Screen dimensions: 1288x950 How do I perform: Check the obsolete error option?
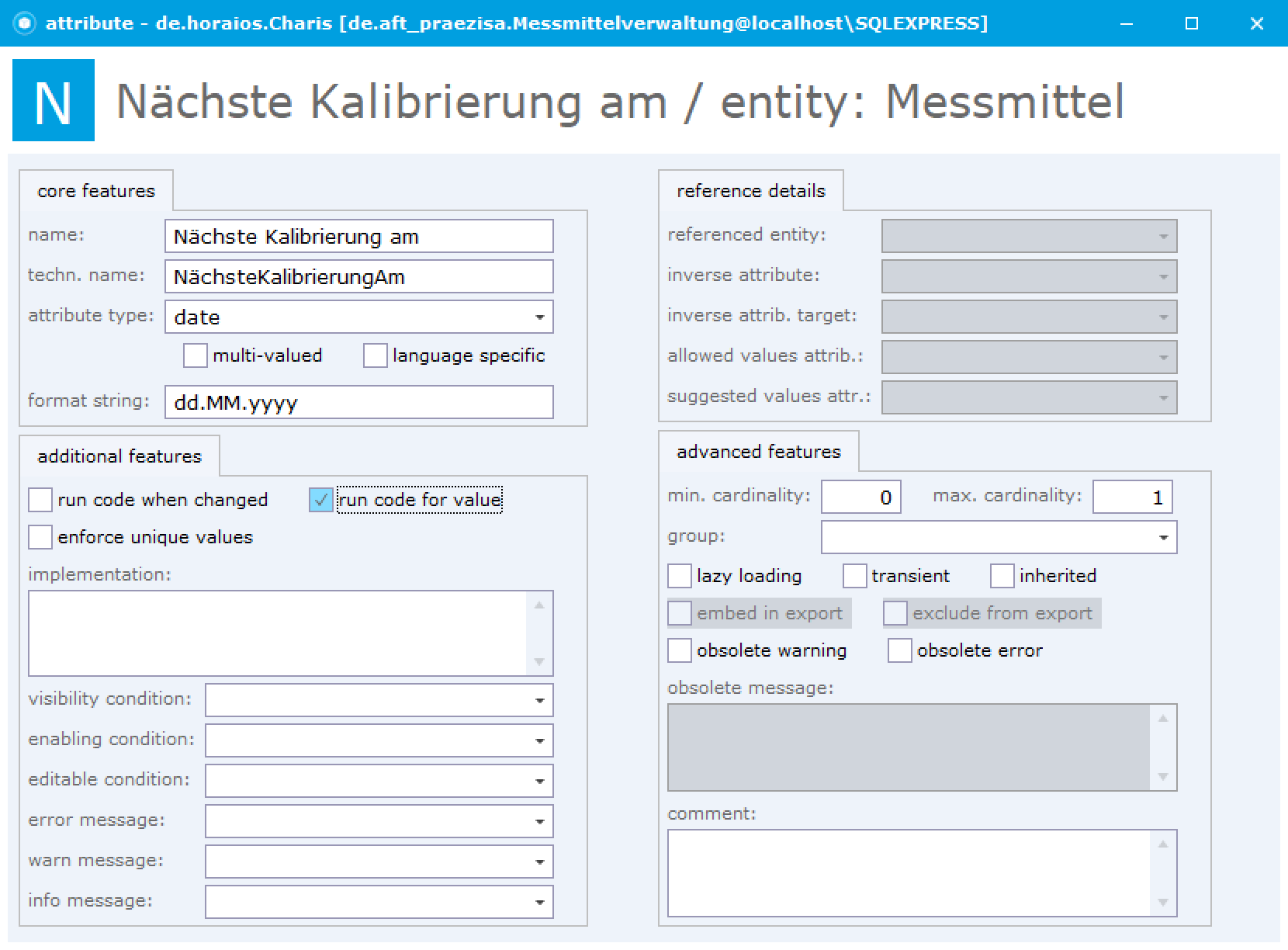(900, 650)
